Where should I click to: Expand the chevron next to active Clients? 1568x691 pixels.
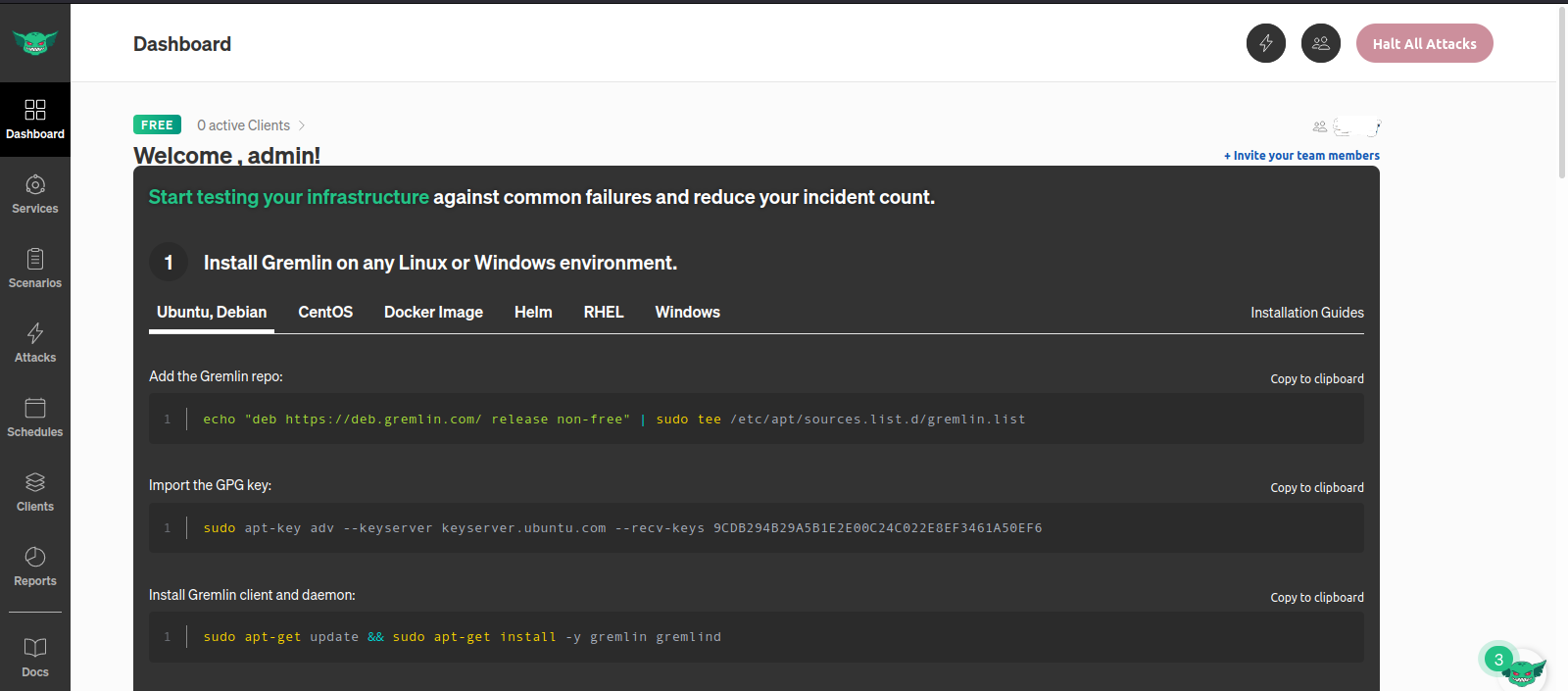tap(302, 125)
